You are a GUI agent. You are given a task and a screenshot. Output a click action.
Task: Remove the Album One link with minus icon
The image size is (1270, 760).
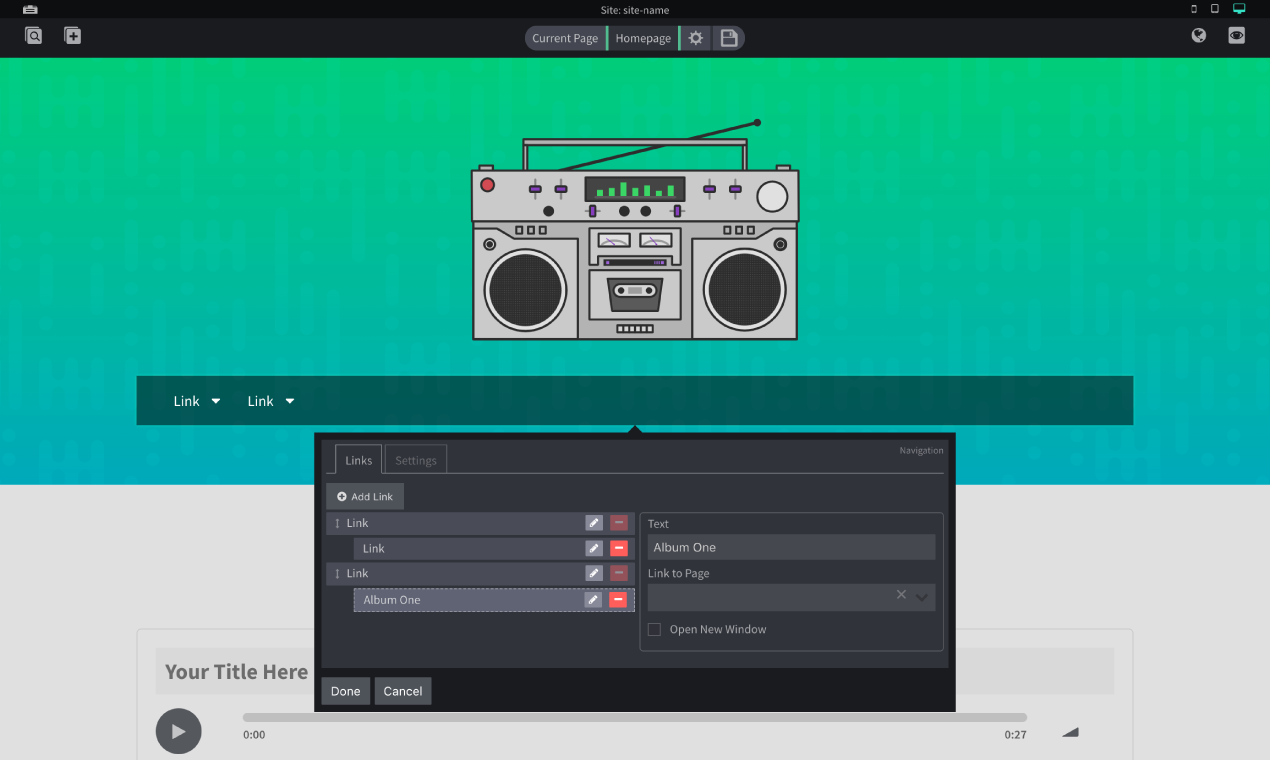point(619,600)
